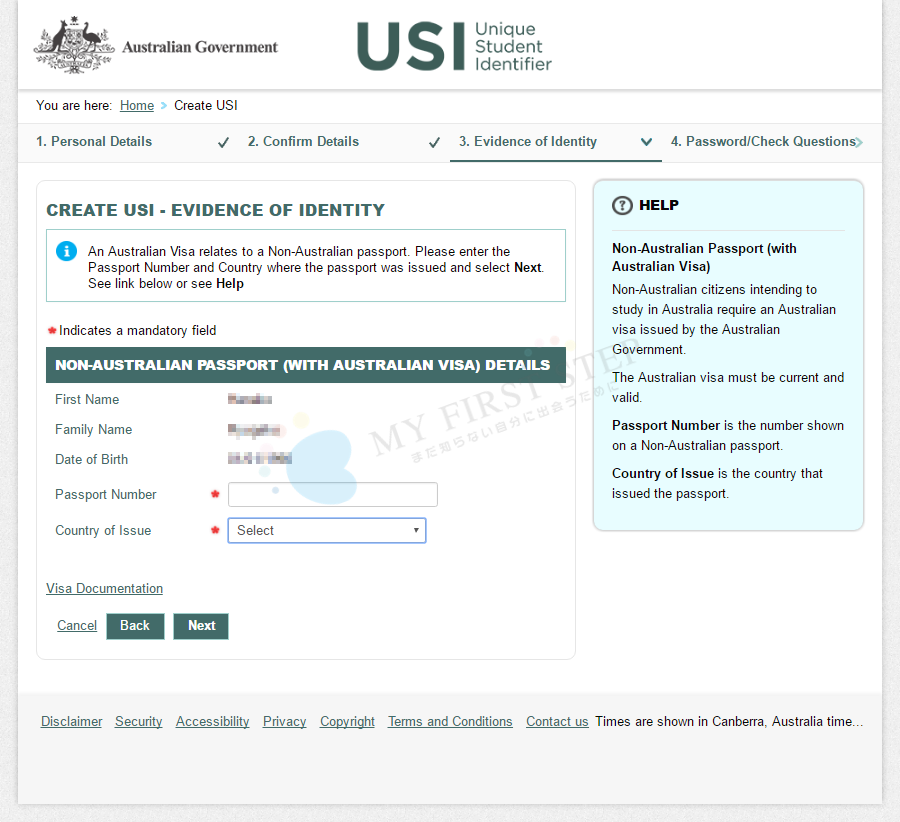Open the Visa Documentation link
The image size is (900, 822).
point(104,588)
